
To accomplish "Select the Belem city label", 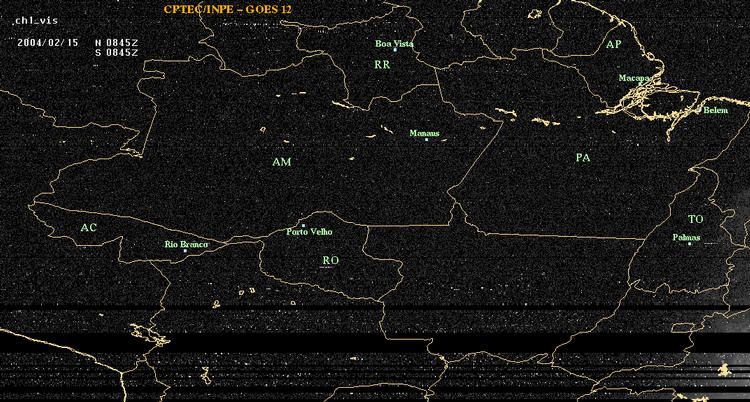I will click(x=716, y=111).
